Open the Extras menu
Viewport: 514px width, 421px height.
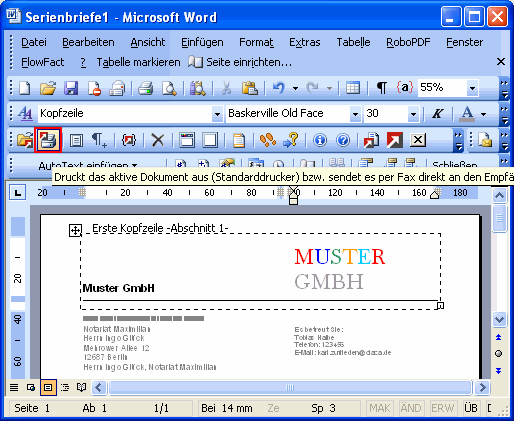tap(305, 42)
